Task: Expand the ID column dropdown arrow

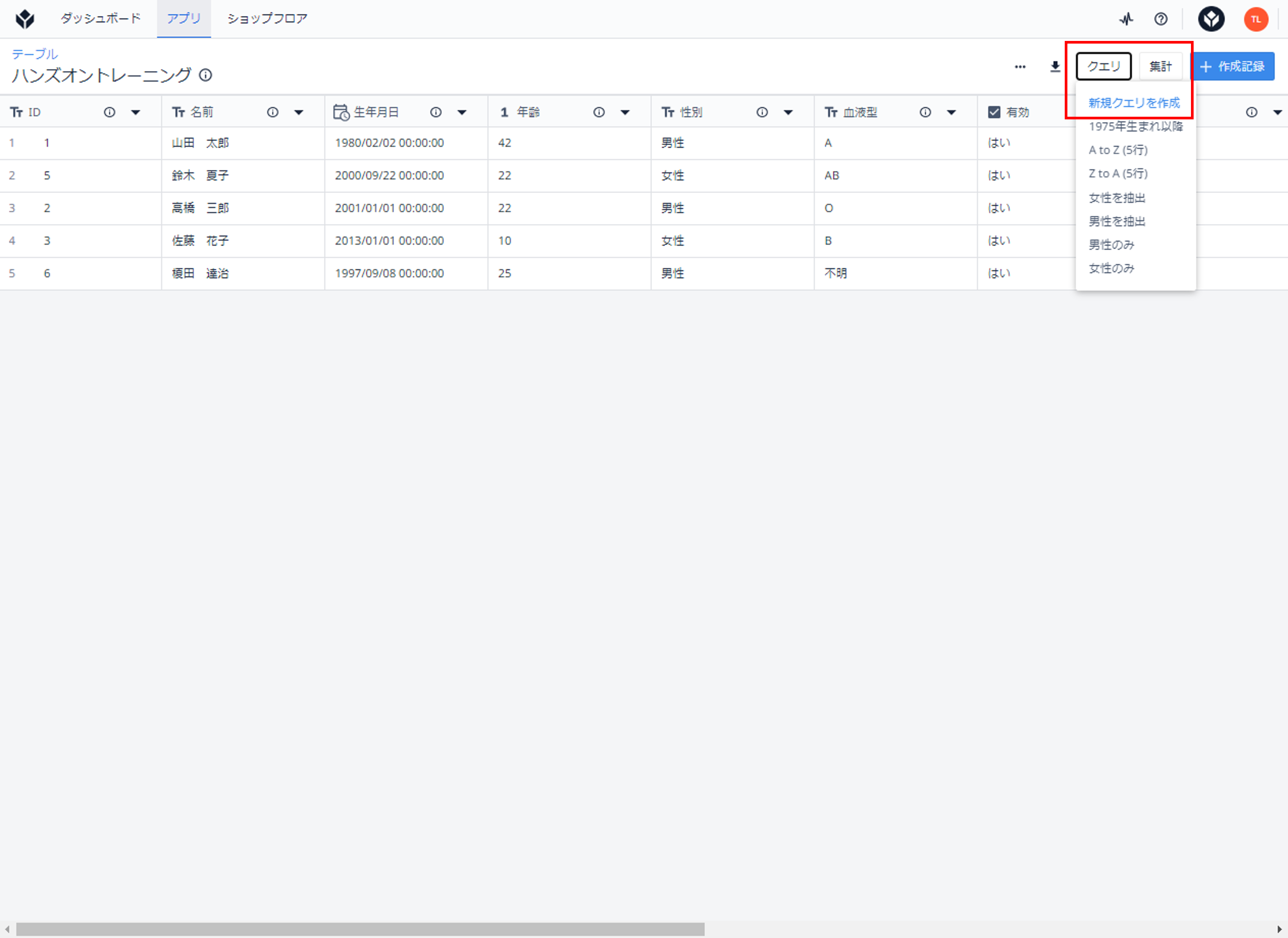Action: [x=136, y=113]
